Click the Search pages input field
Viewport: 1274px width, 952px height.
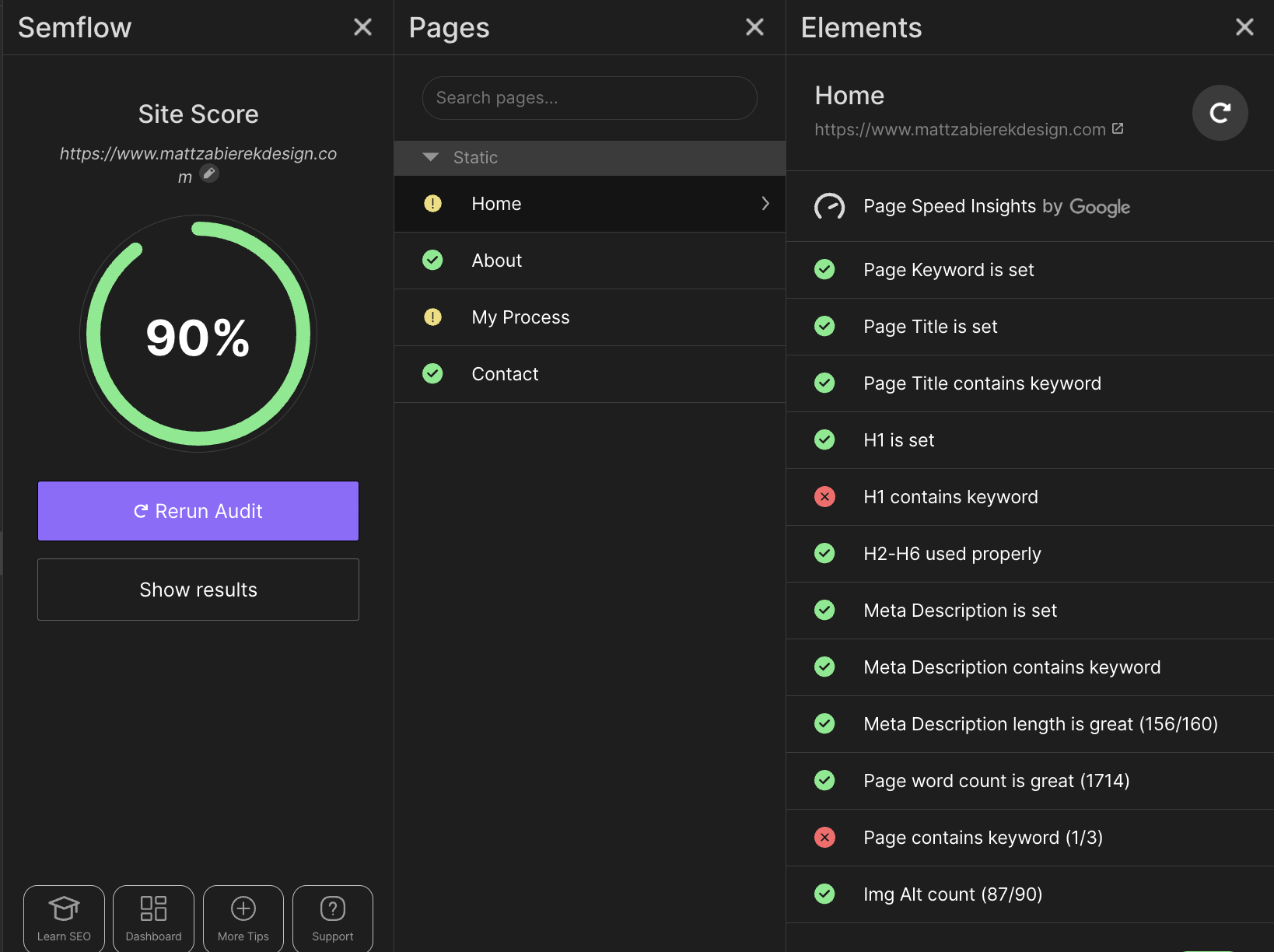[590, 98]
